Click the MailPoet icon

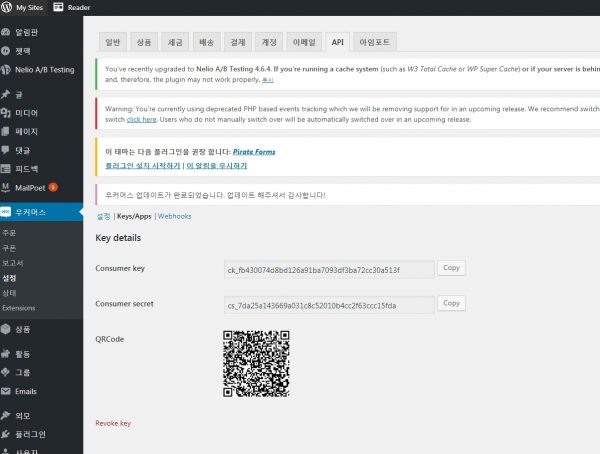(5, 187)
